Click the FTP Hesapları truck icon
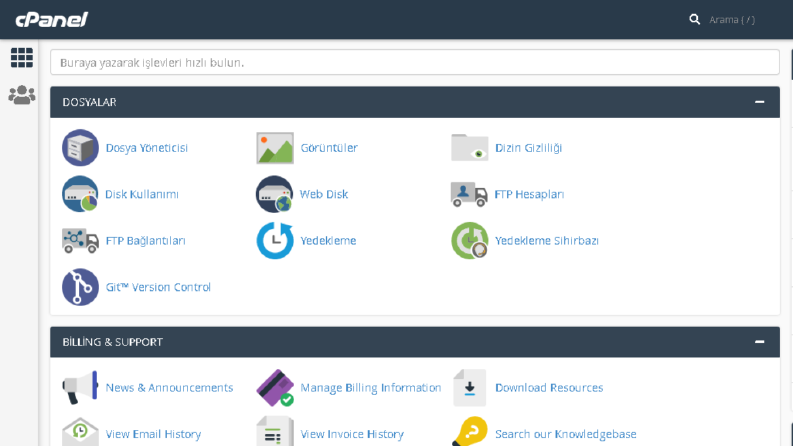 pyautogui.click(x=469, y=194)
